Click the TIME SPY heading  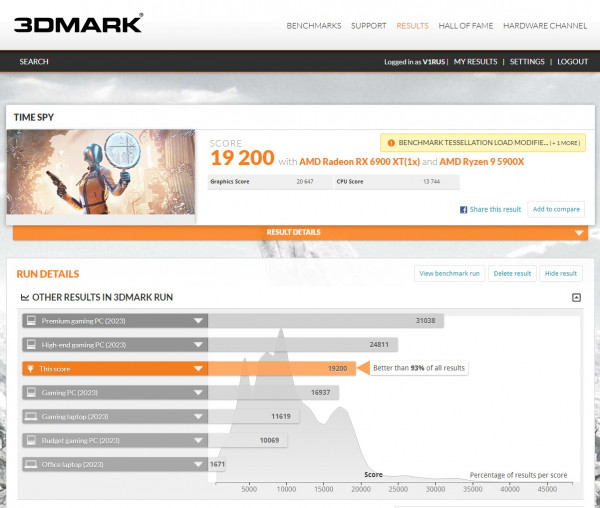point(34,117)
